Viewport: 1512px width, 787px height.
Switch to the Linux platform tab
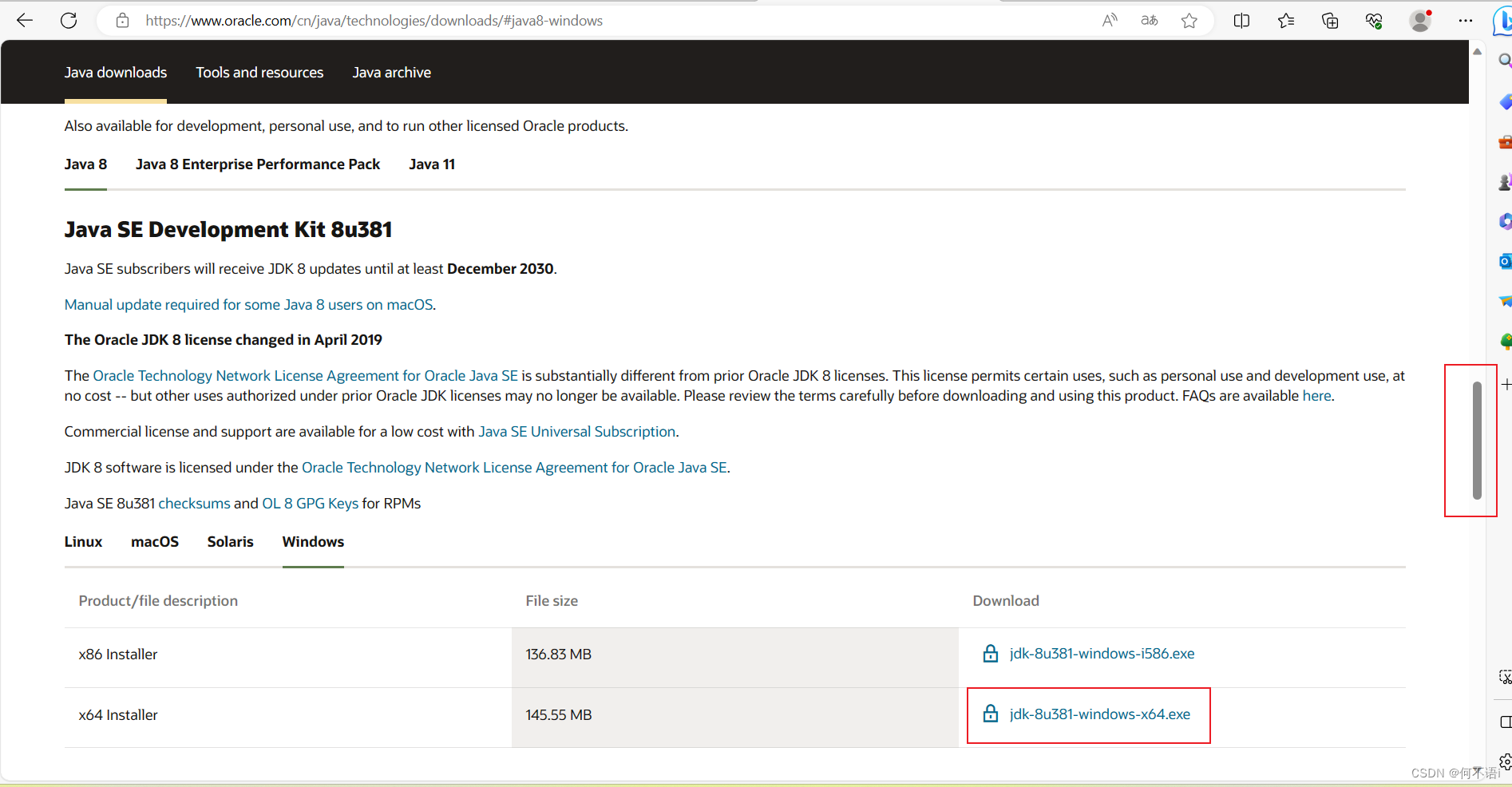point(83,542)
